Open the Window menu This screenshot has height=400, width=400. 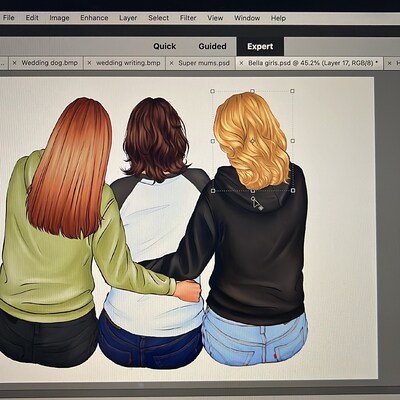[247, 18]
